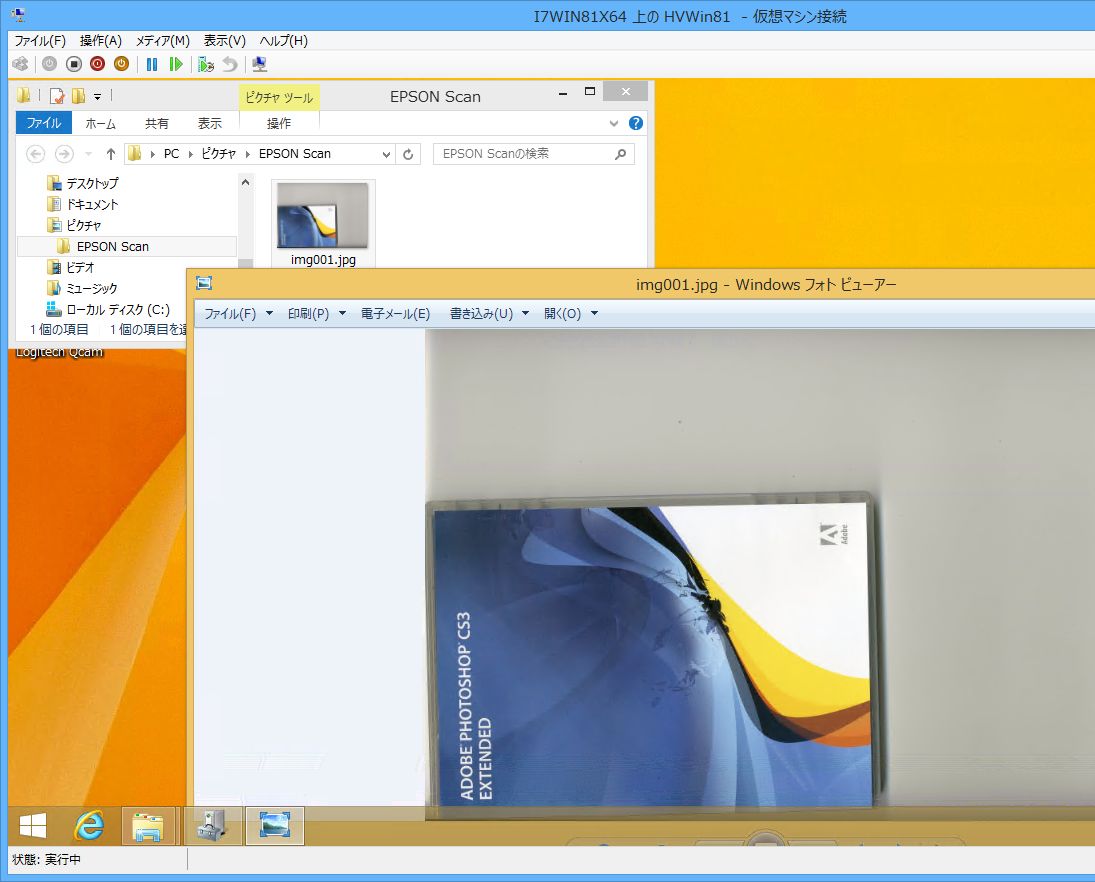Click the Ctrl+Alt+Del icon in VM toolbar
This screenshot has width=1095, height=882.
(x=21, y=64)
